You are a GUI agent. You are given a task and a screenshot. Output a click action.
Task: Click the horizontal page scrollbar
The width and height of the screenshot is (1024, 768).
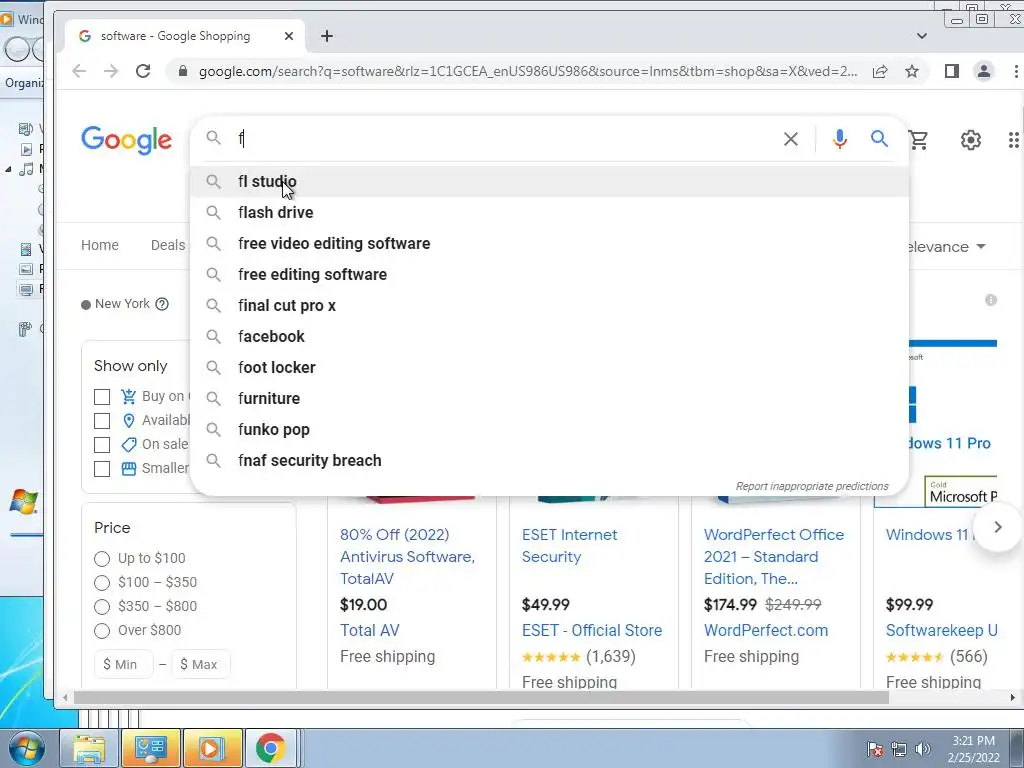pyautogui.click(x=481, y=697)
